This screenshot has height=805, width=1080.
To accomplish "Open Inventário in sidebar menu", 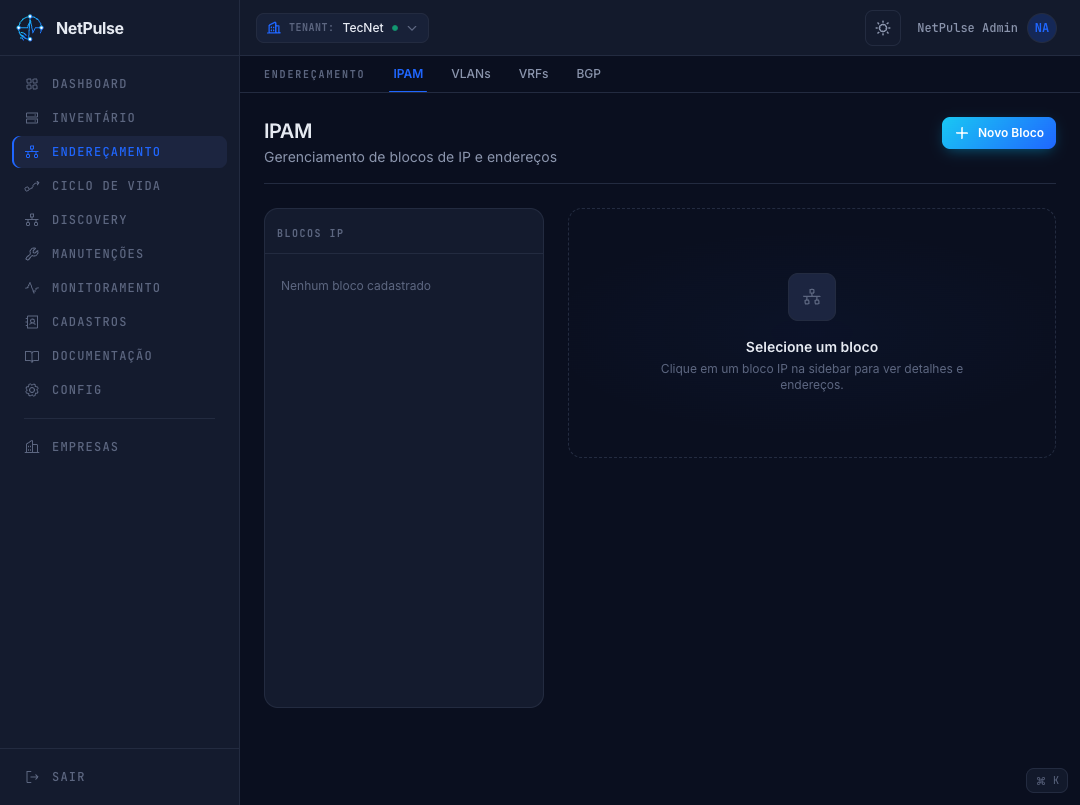I will [x=120, y=118].
